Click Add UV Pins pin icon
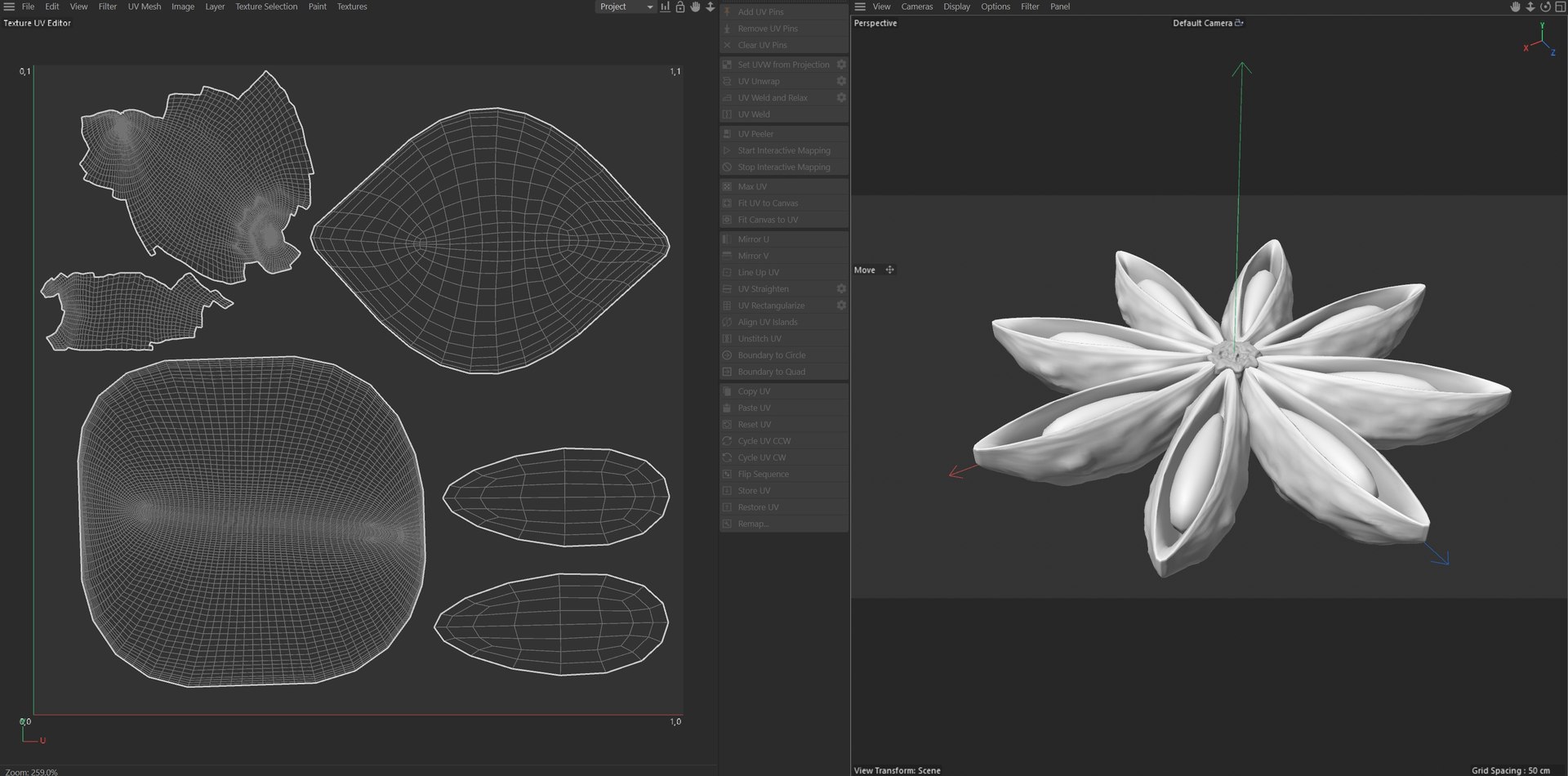 [727, 12]
